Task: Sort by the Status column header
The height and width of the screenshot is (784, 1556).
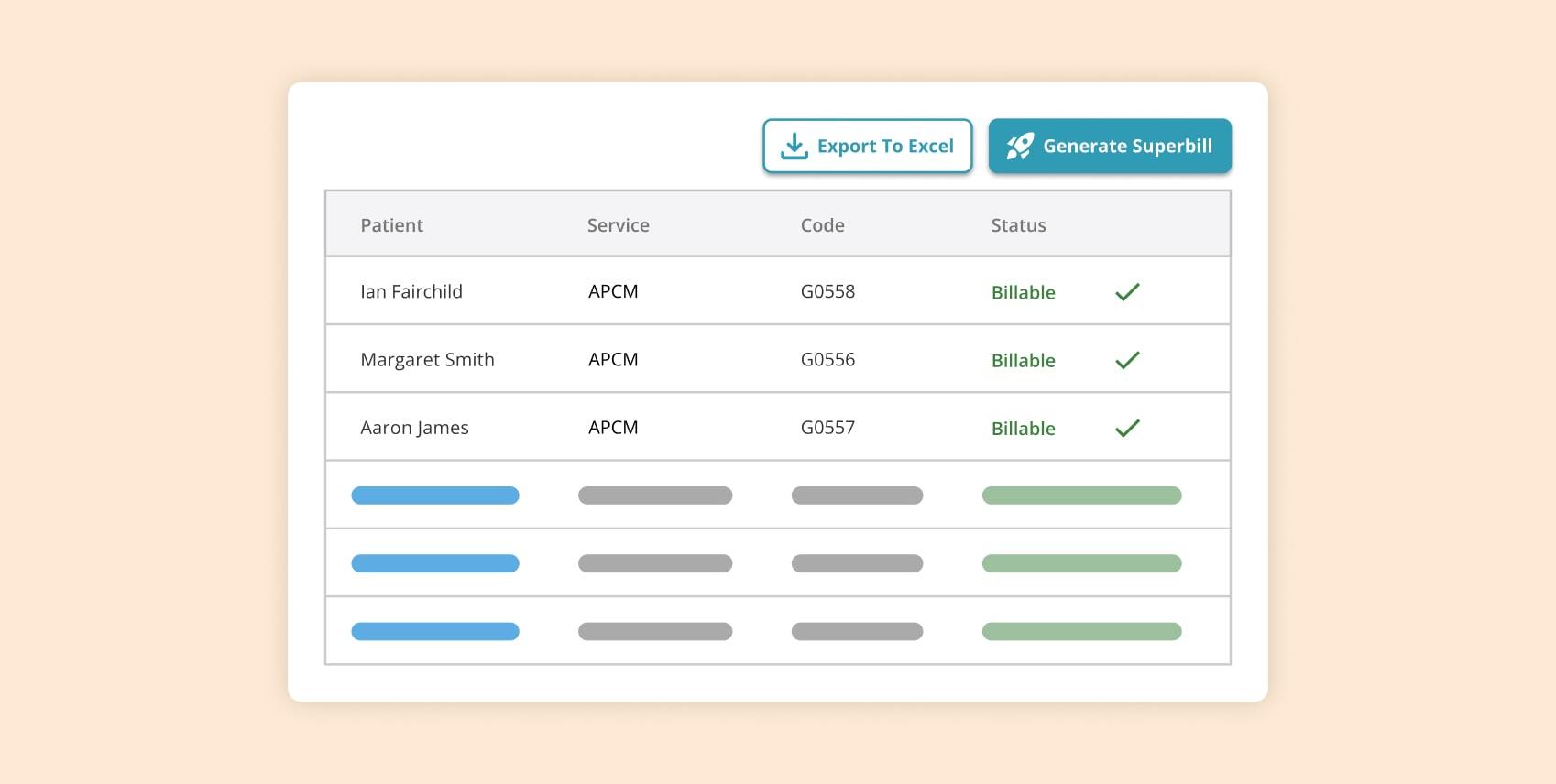Action: pos(1018,225)
